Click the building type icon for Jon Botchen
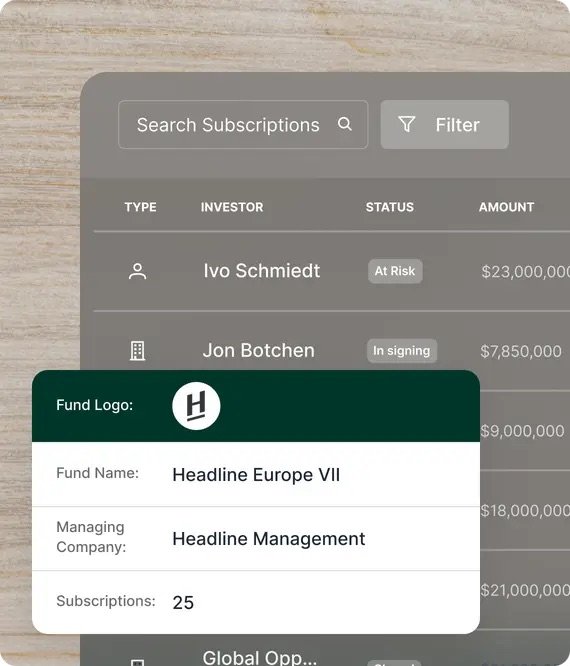Screen dimensions: 570x666 (137, 351)
